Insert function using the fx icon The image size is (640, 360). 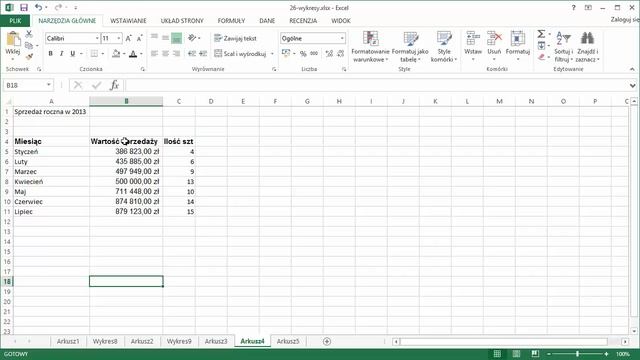click(114, 85)
